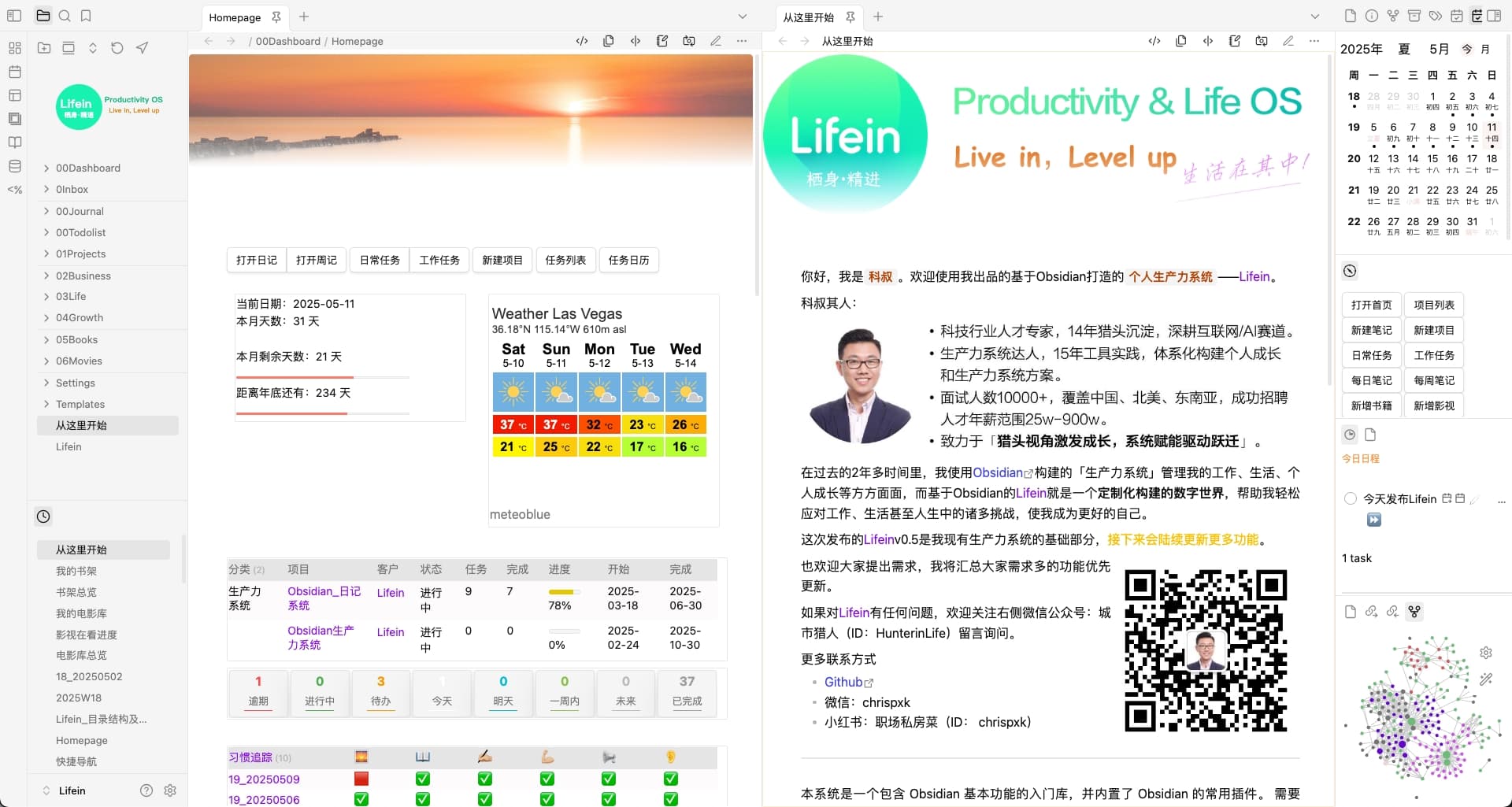Open the archive box icon in right sidebar
1512x807 pixels.
click(x=1414, y=16)
